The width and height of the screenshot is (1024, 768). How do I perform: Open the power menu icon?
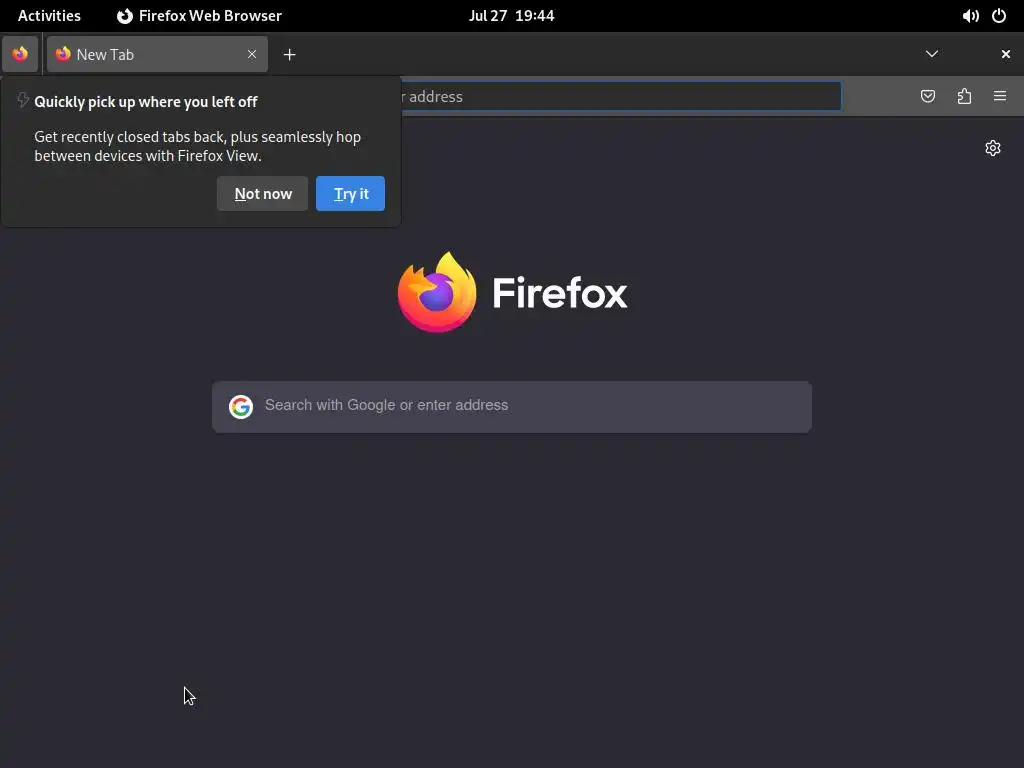999,16
